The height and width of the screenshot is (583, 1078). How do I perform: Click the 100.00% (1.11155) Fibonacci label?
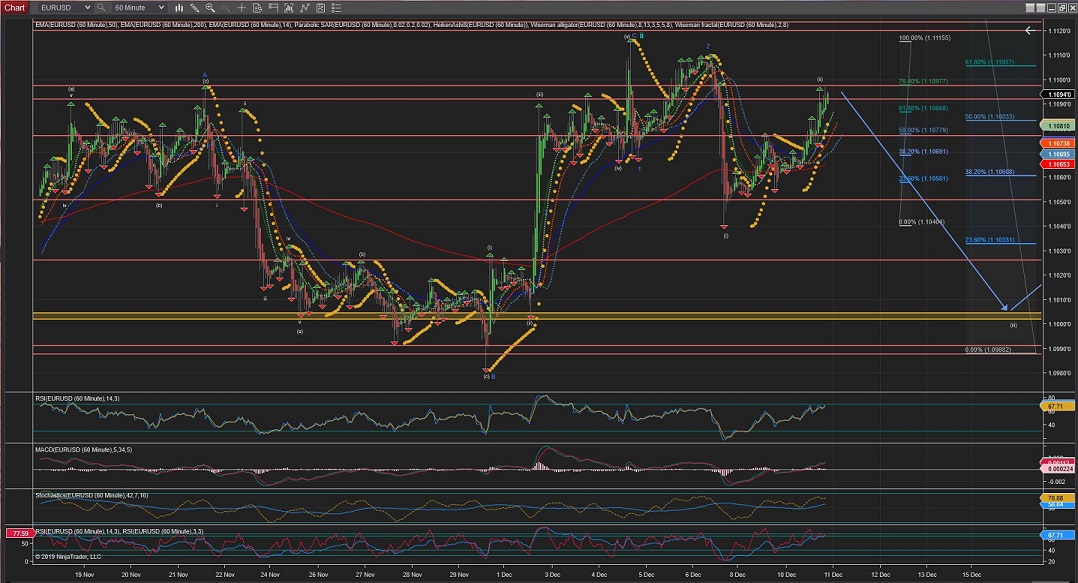point(925,38)
